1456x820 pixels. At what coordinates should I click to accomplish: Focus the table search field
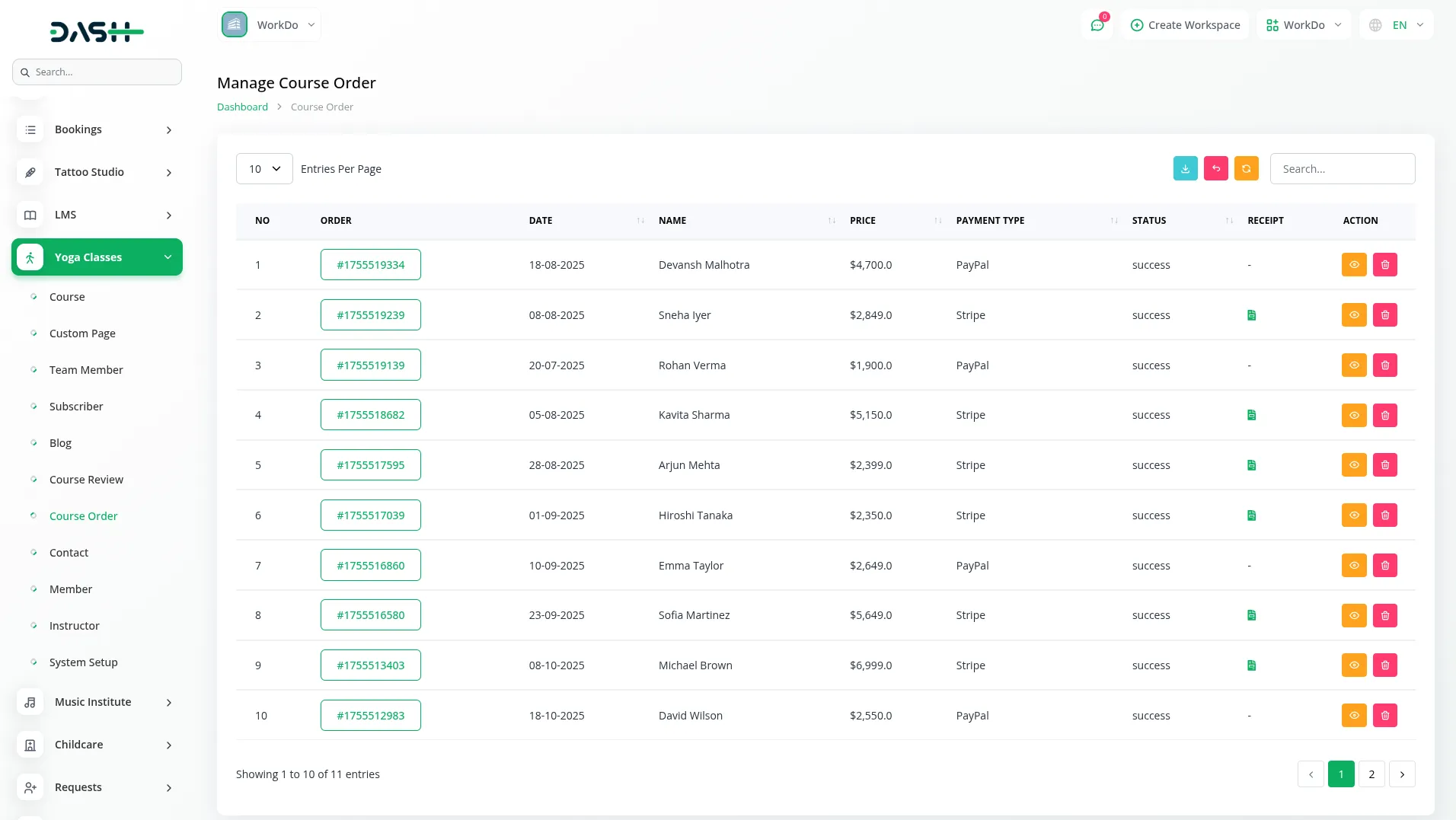[x=1342, y=169]
